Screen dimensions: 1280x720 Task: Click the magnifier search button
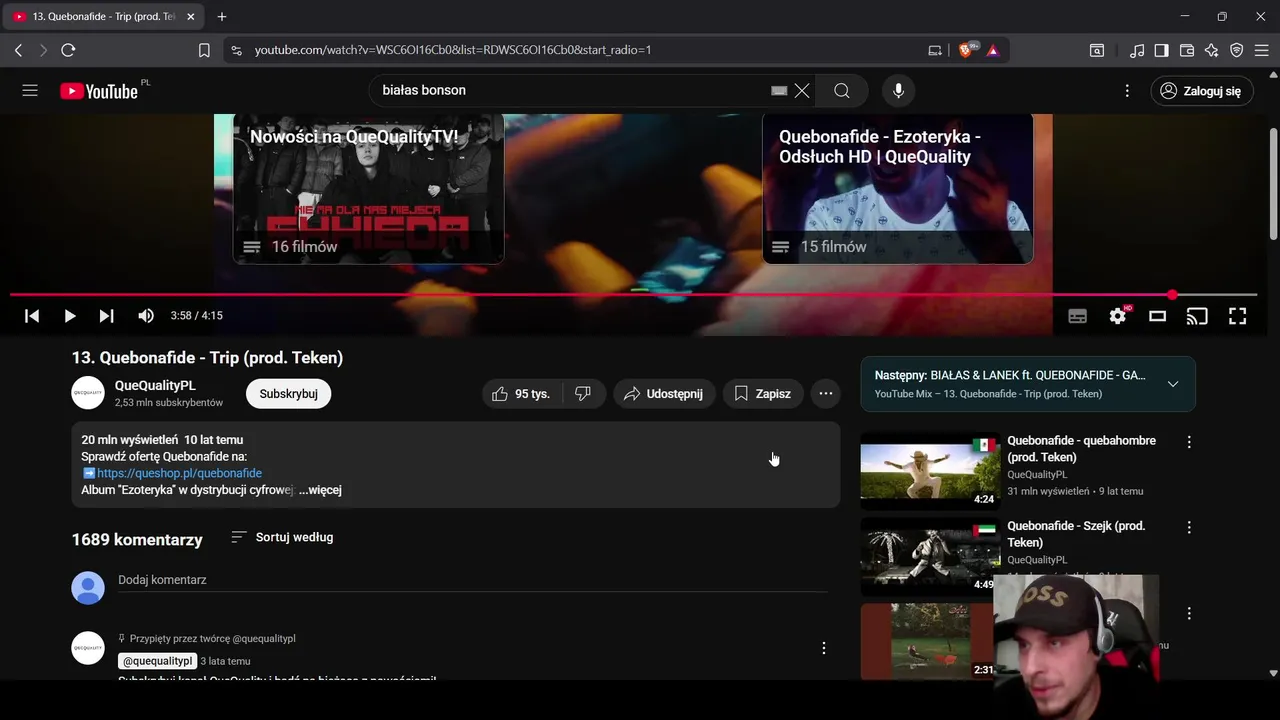[842, 91]
